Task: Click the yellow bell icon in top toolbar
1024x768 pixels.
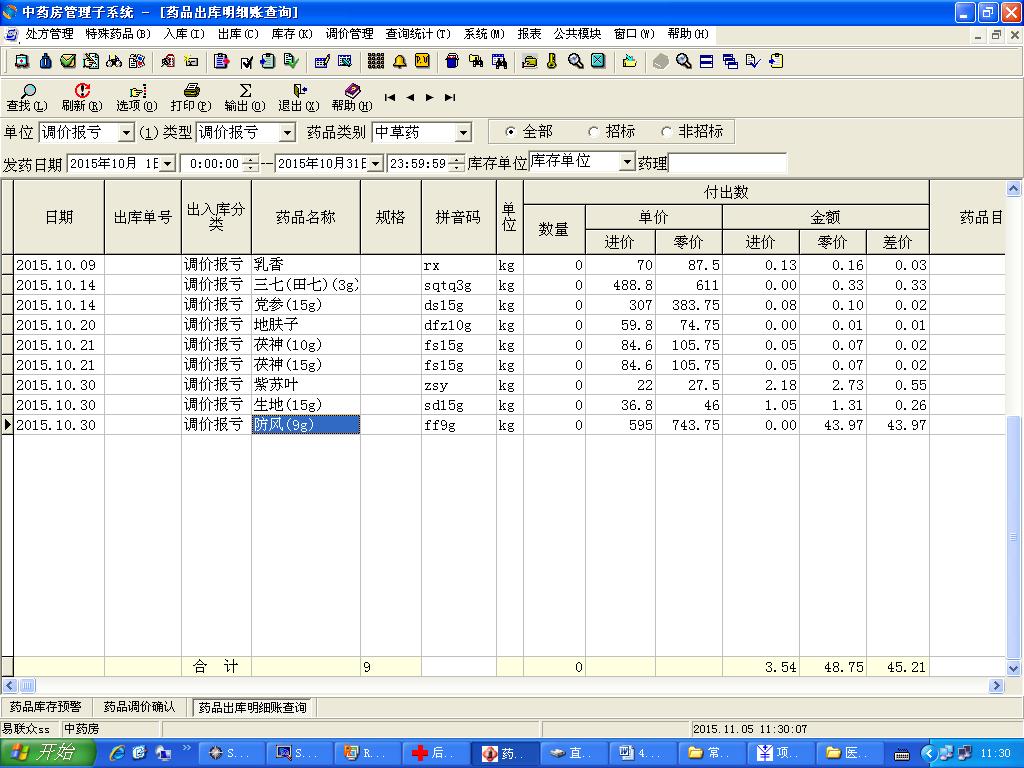Action: pos(399,61)
